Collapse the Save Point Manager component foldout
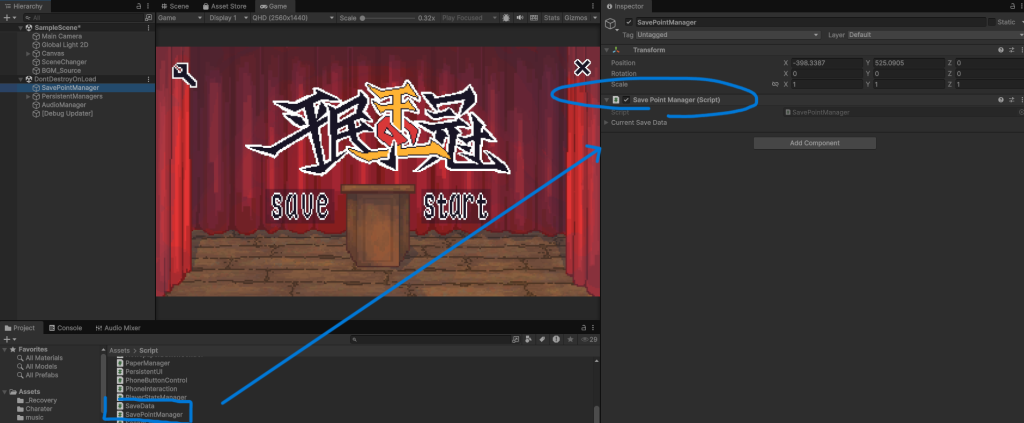 (x=607, y=100)
